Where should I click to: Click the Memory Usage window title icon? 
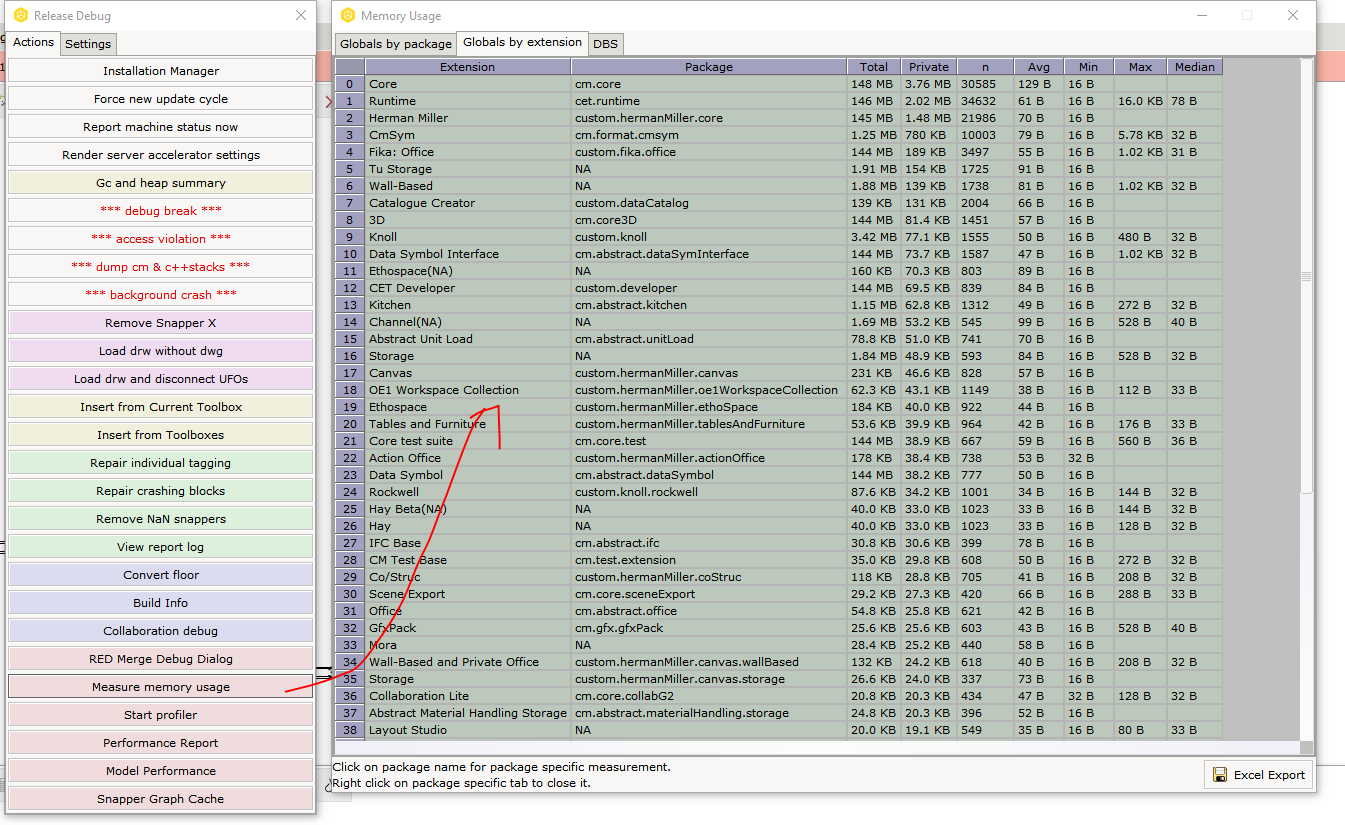coord(347,15)
